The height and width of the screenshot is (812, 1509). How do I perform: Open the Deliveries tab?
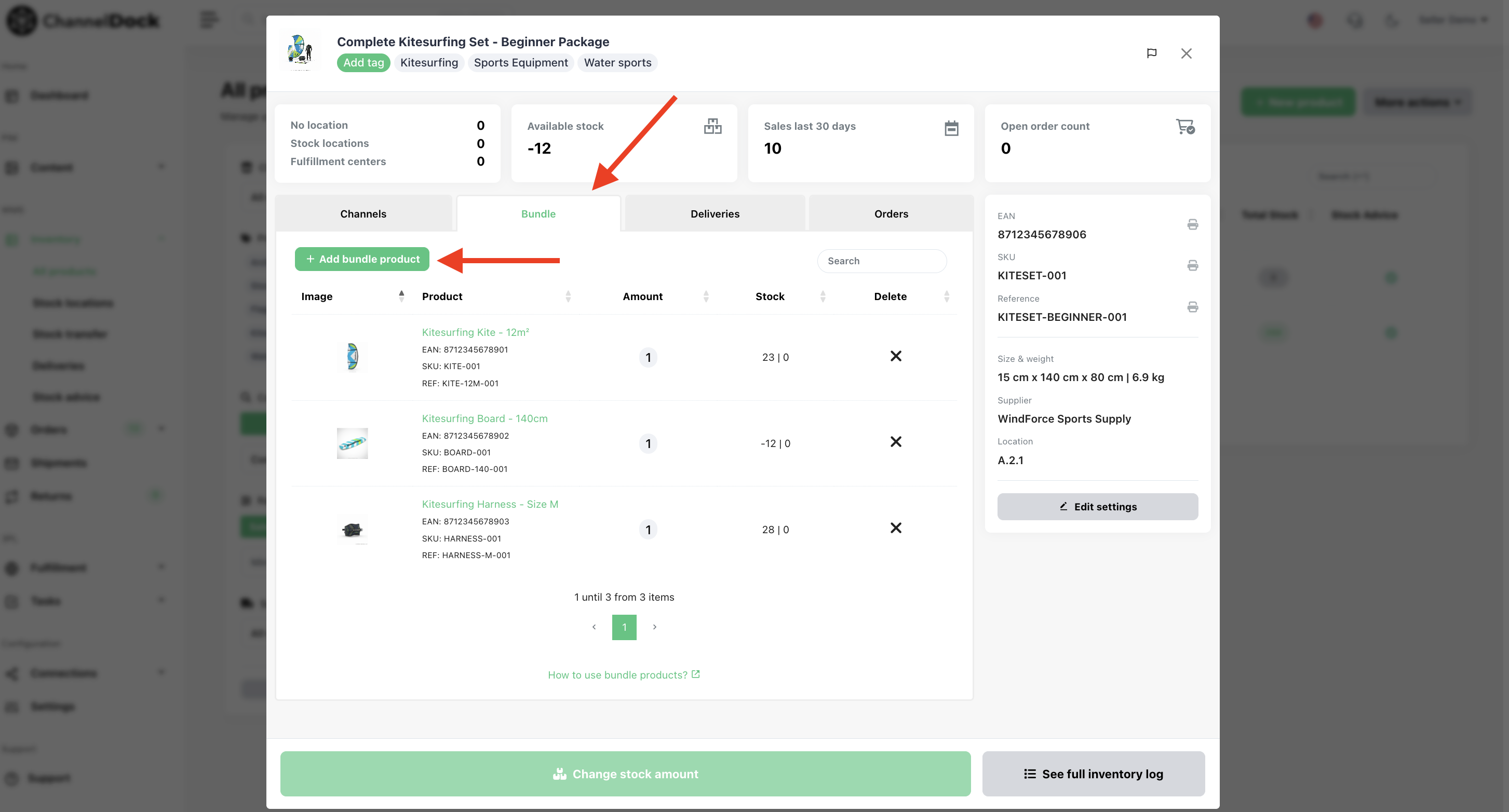click(x=714, y=214)
